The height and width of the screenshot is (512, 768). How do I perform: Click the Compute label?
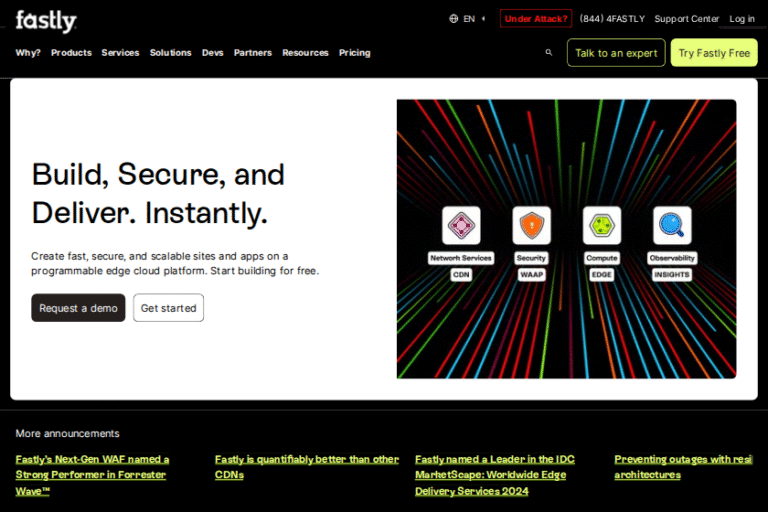[602, 258]
